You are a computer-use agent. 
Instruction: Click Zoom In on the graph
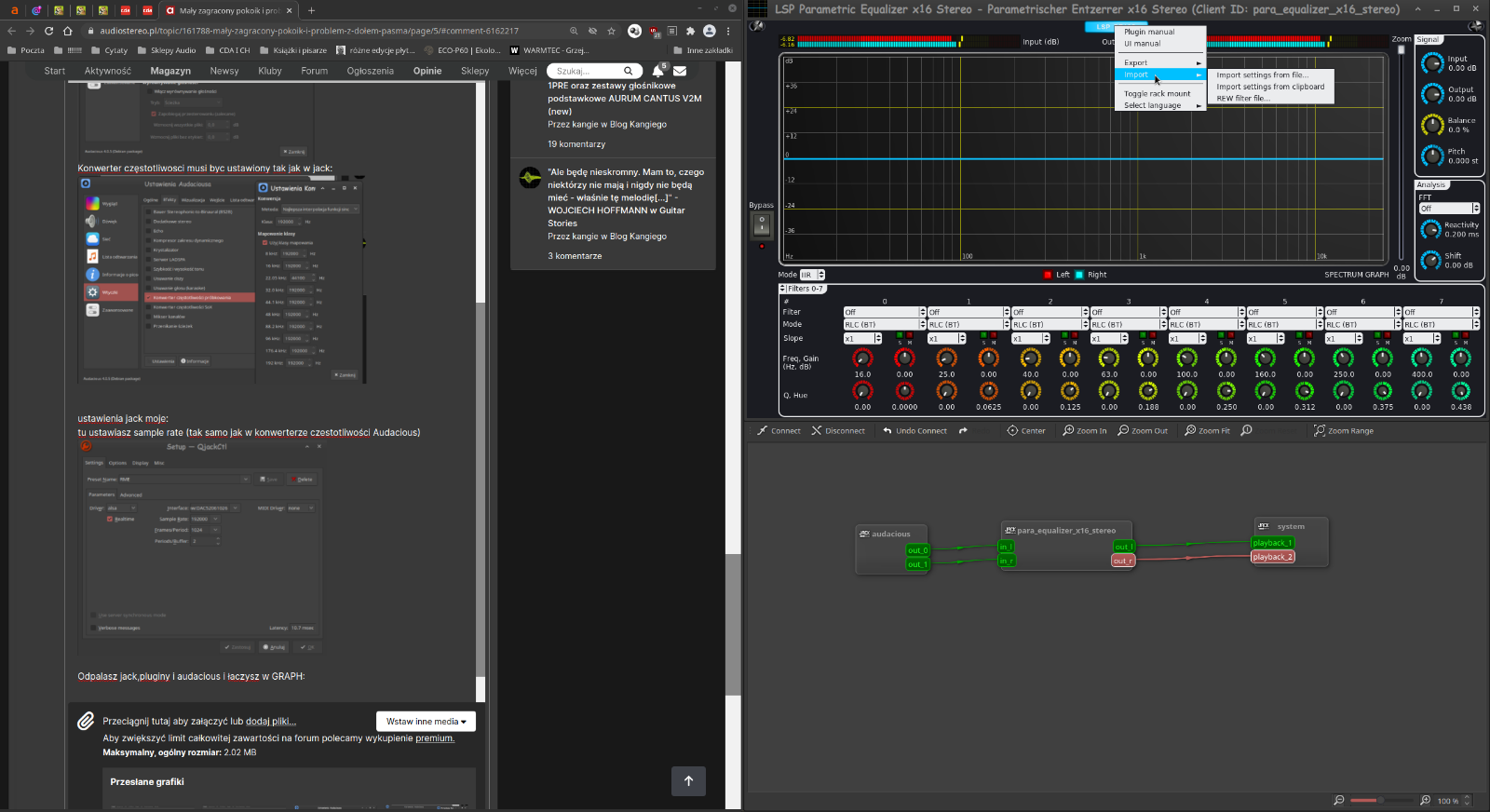coord(1085,430)
